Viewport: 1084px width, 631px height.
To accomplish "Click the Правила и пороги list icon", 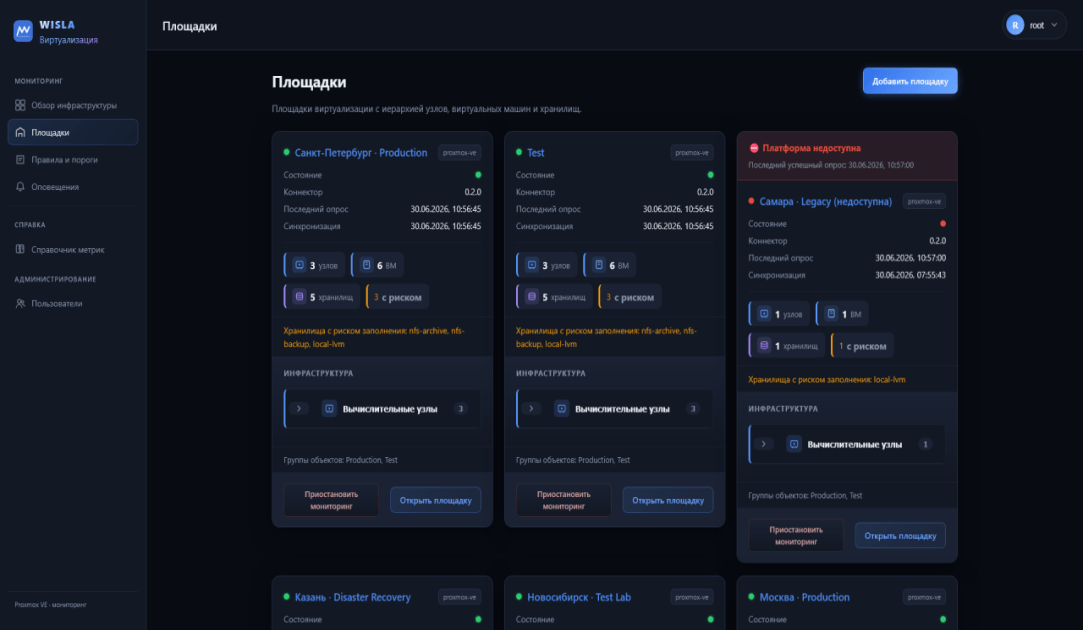I will tap(20, 160).
